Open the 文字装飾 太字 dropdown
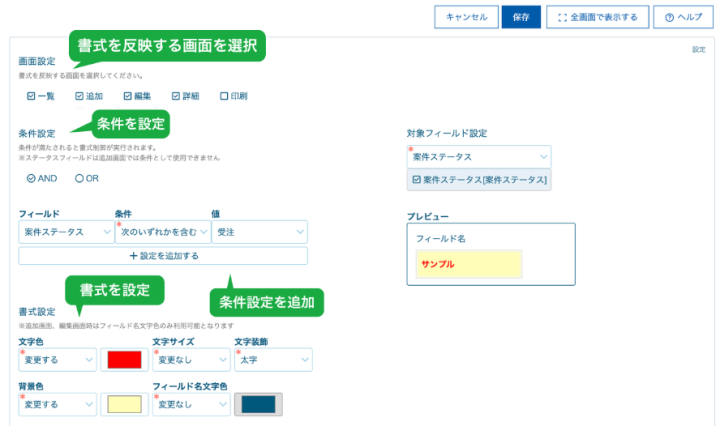720x426 pixels. (x=272, y=359)
